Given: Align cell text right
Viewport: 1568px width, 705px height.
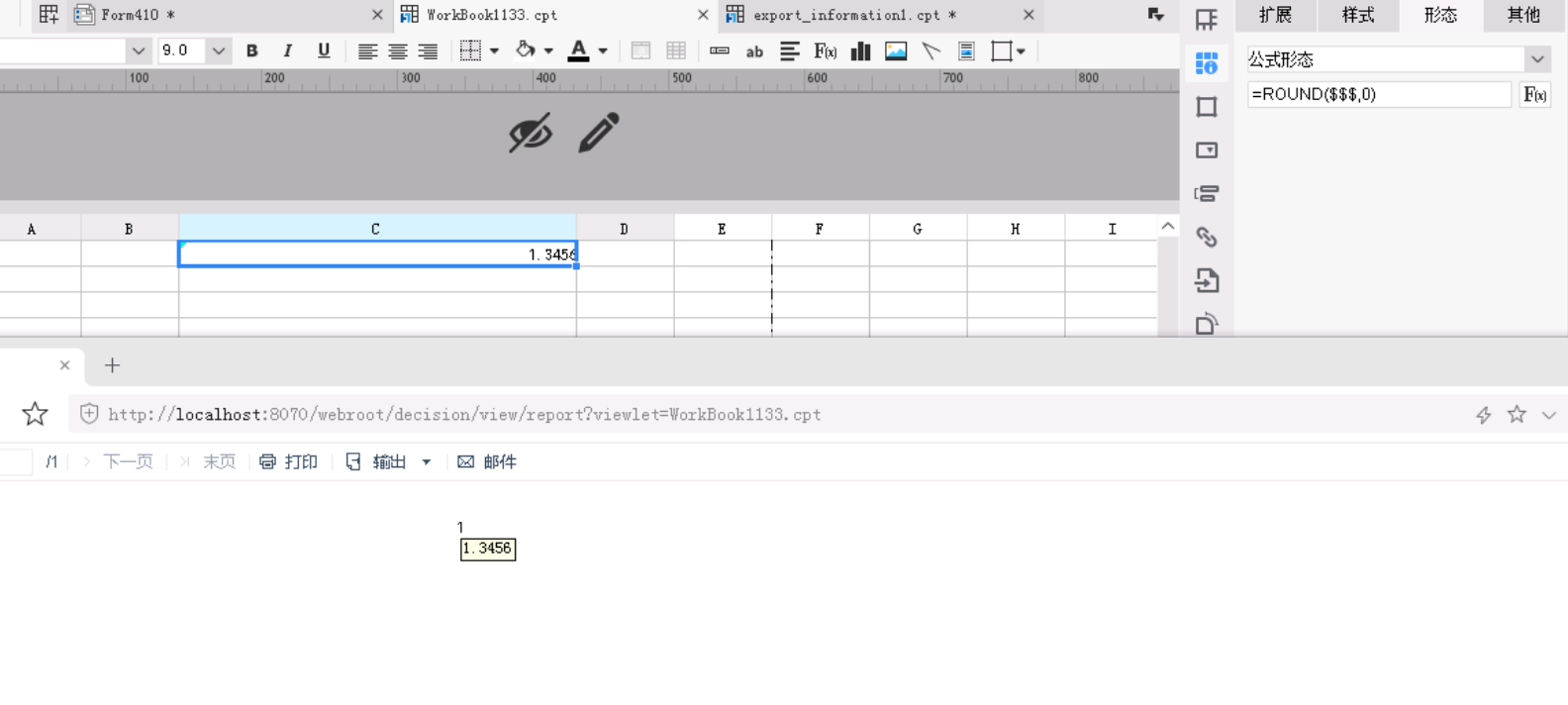Looking at the screenshot, I should [428, 51].
